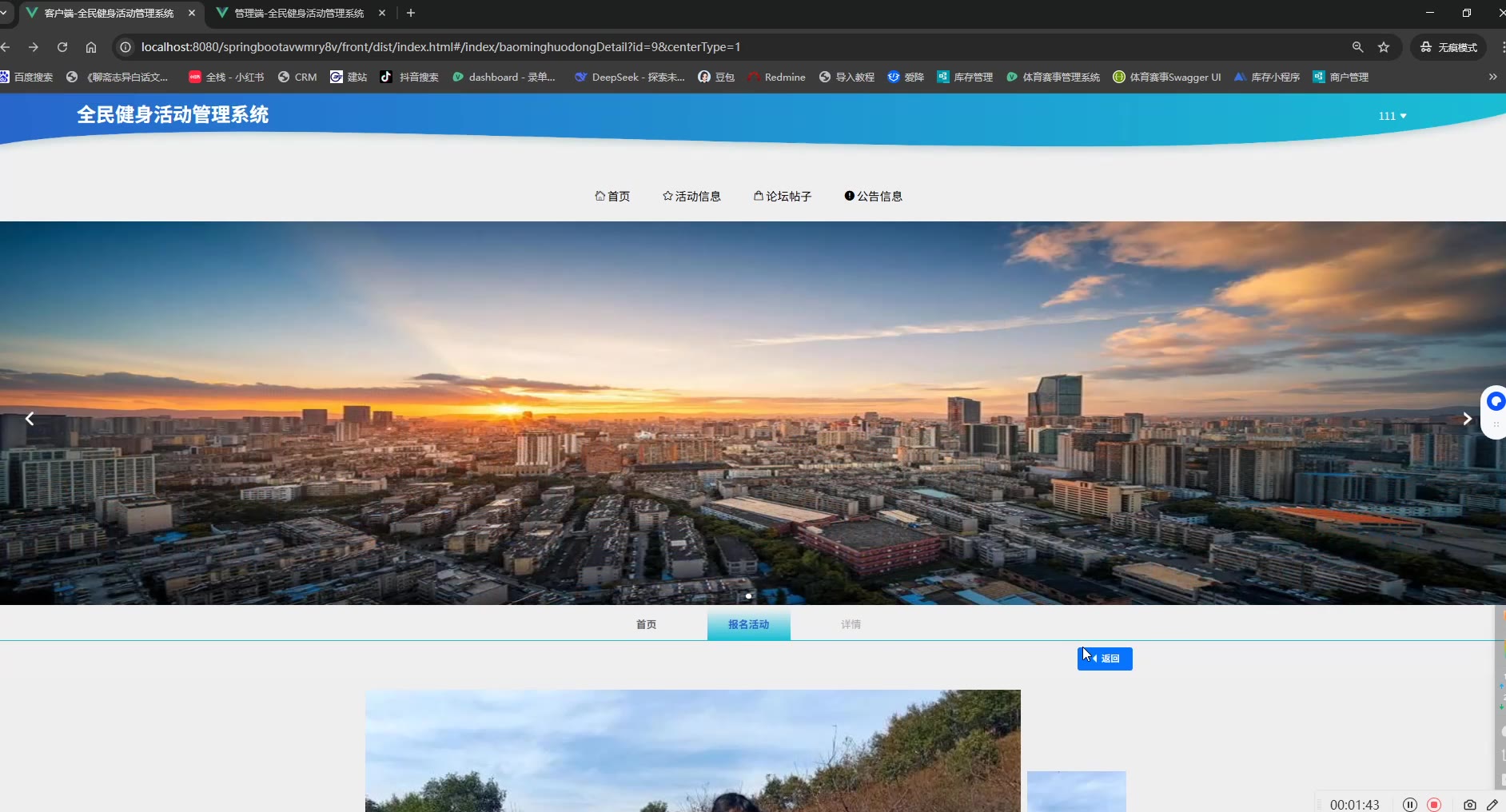Open 论坛帖子 in the main menu
1506x812 pixels.
click(x=783, y=196)
